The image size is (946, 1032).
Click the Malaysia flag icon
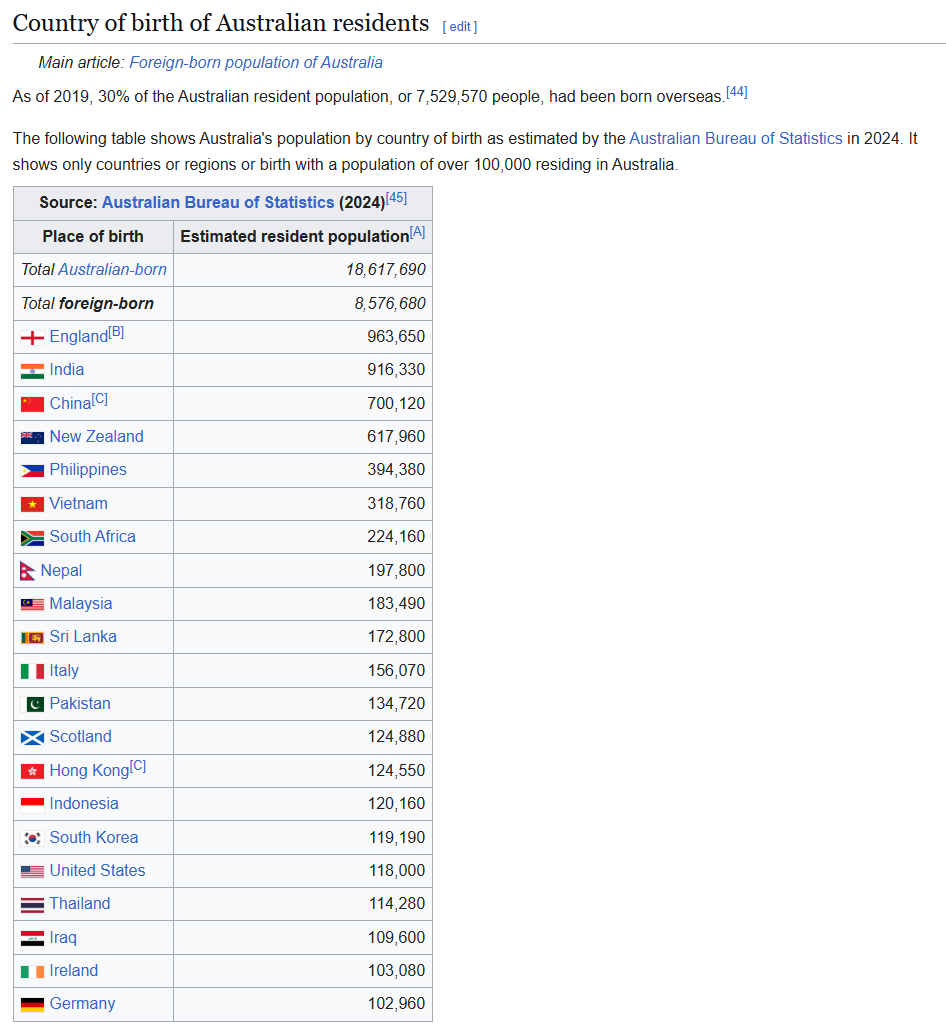click(32, 604)
